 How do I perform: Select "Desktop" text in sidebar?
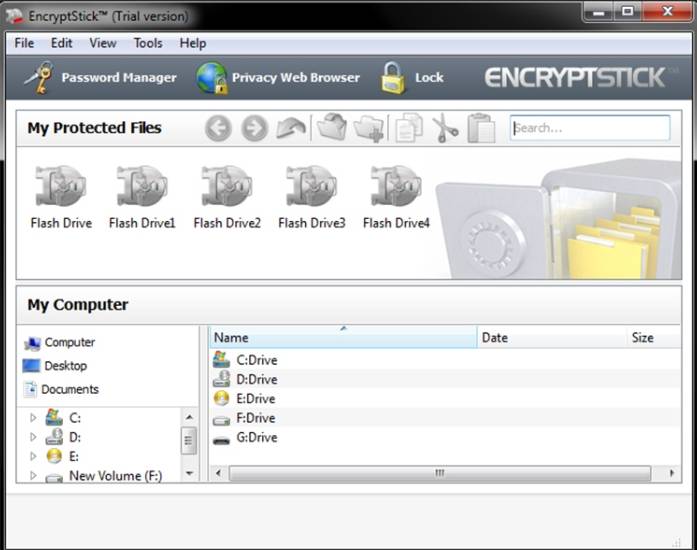click(66, 366)
